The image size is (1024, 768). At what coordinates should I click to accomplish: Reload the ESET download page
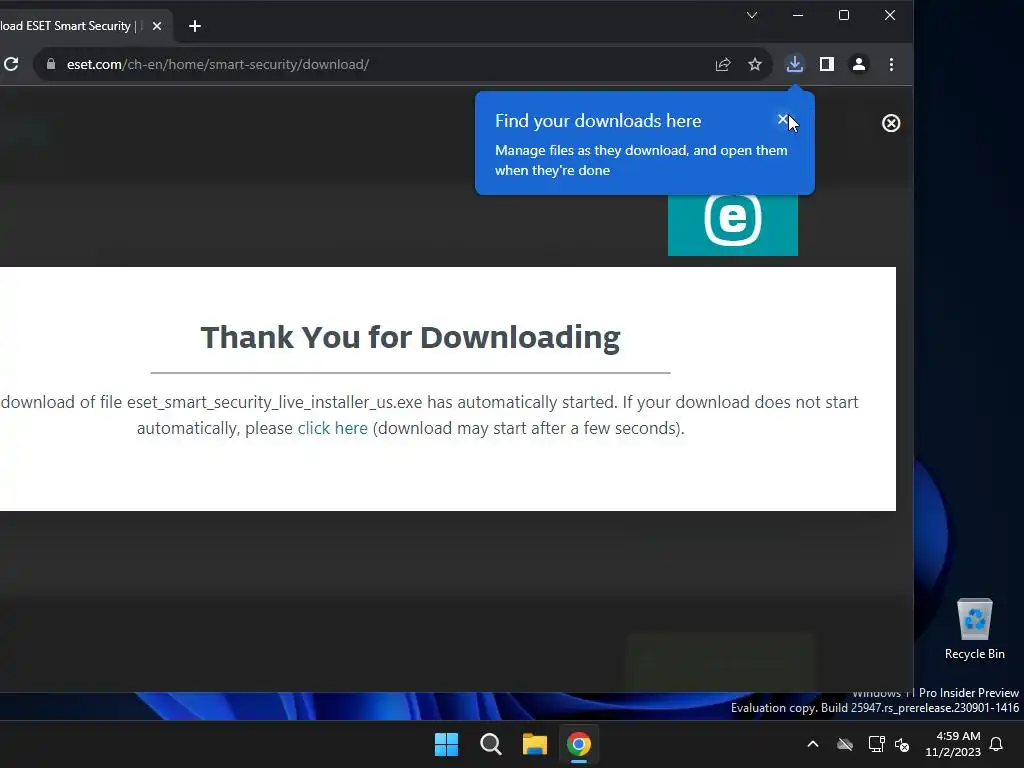[11, 64]
